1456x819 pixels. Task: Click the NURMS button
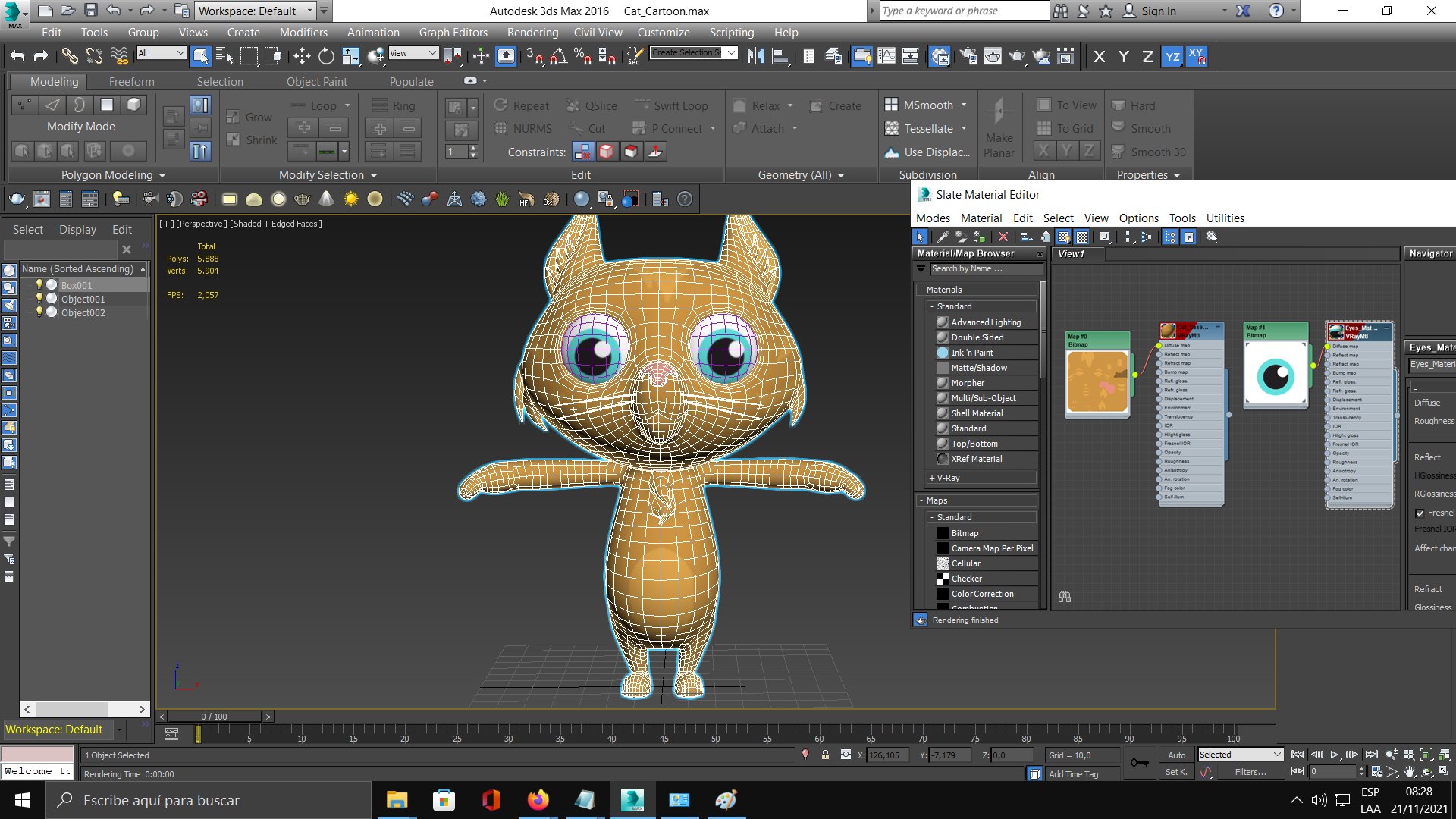[x=523, y=128]
